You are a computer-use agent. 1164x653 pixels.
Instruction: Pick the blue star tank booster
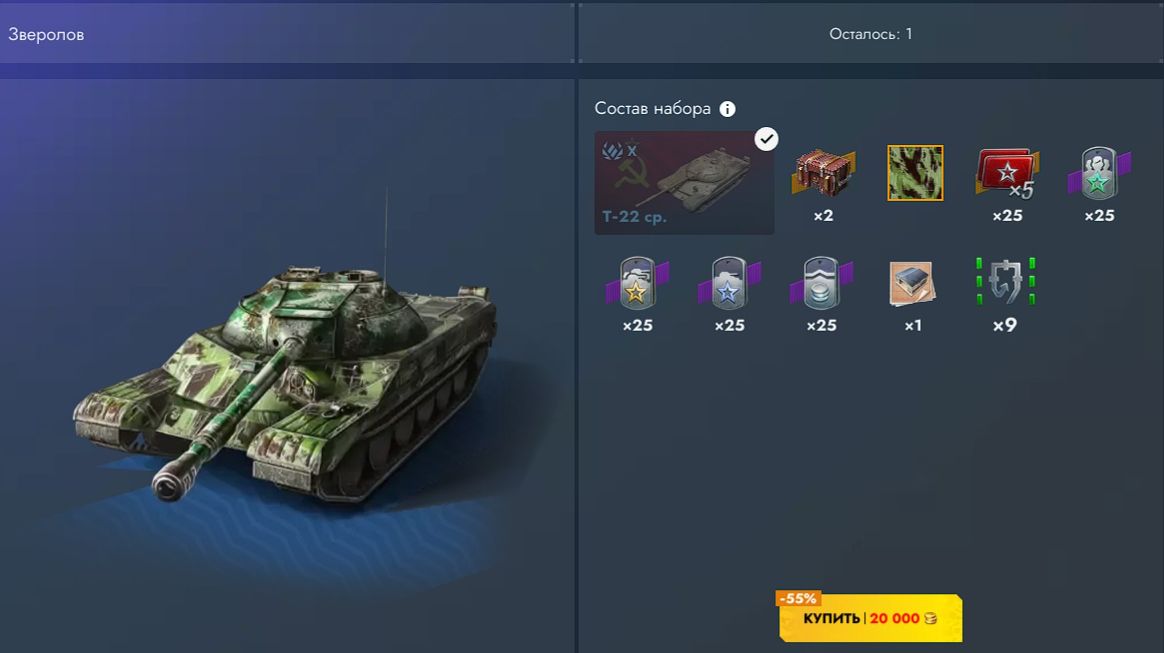pyautogui.click(x=729, y=283)
